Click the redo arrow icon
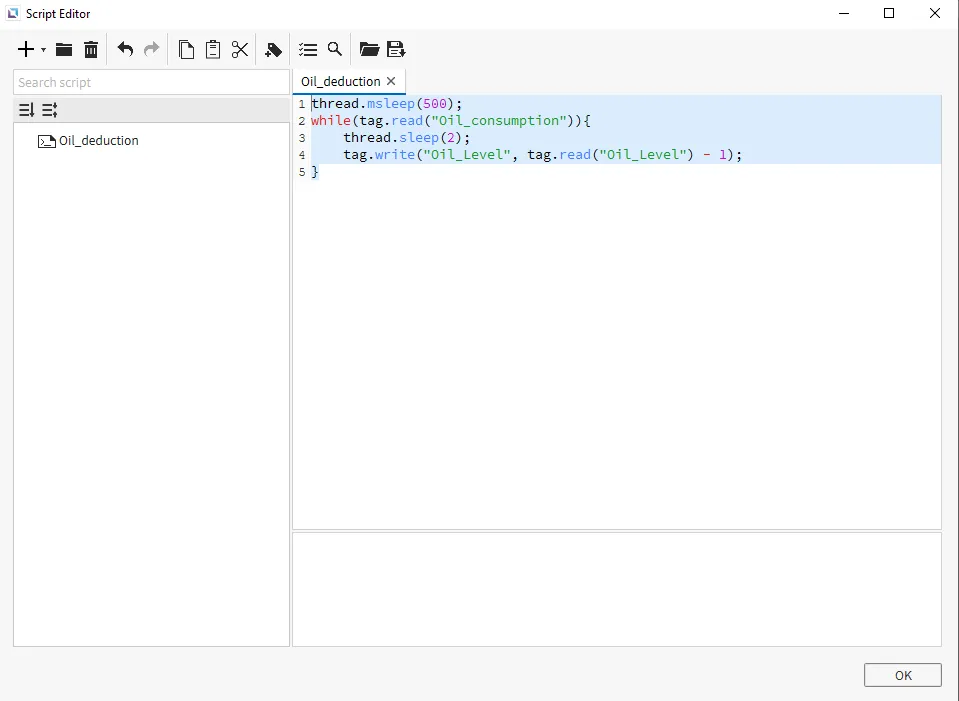Screen dimensions: 959x701 pos(152,49)
